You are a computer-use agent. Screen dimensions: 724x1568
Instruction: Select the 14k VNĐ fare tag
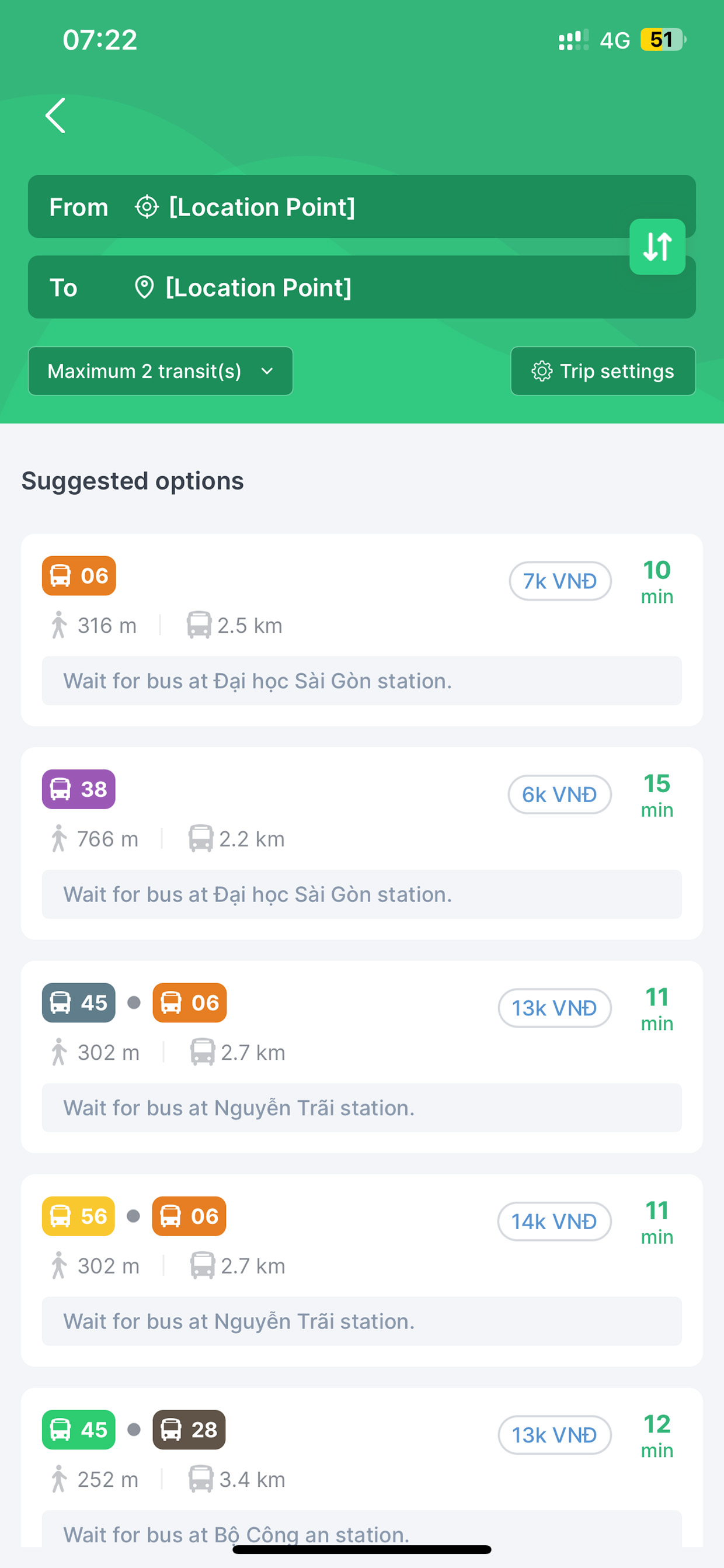554,1221
